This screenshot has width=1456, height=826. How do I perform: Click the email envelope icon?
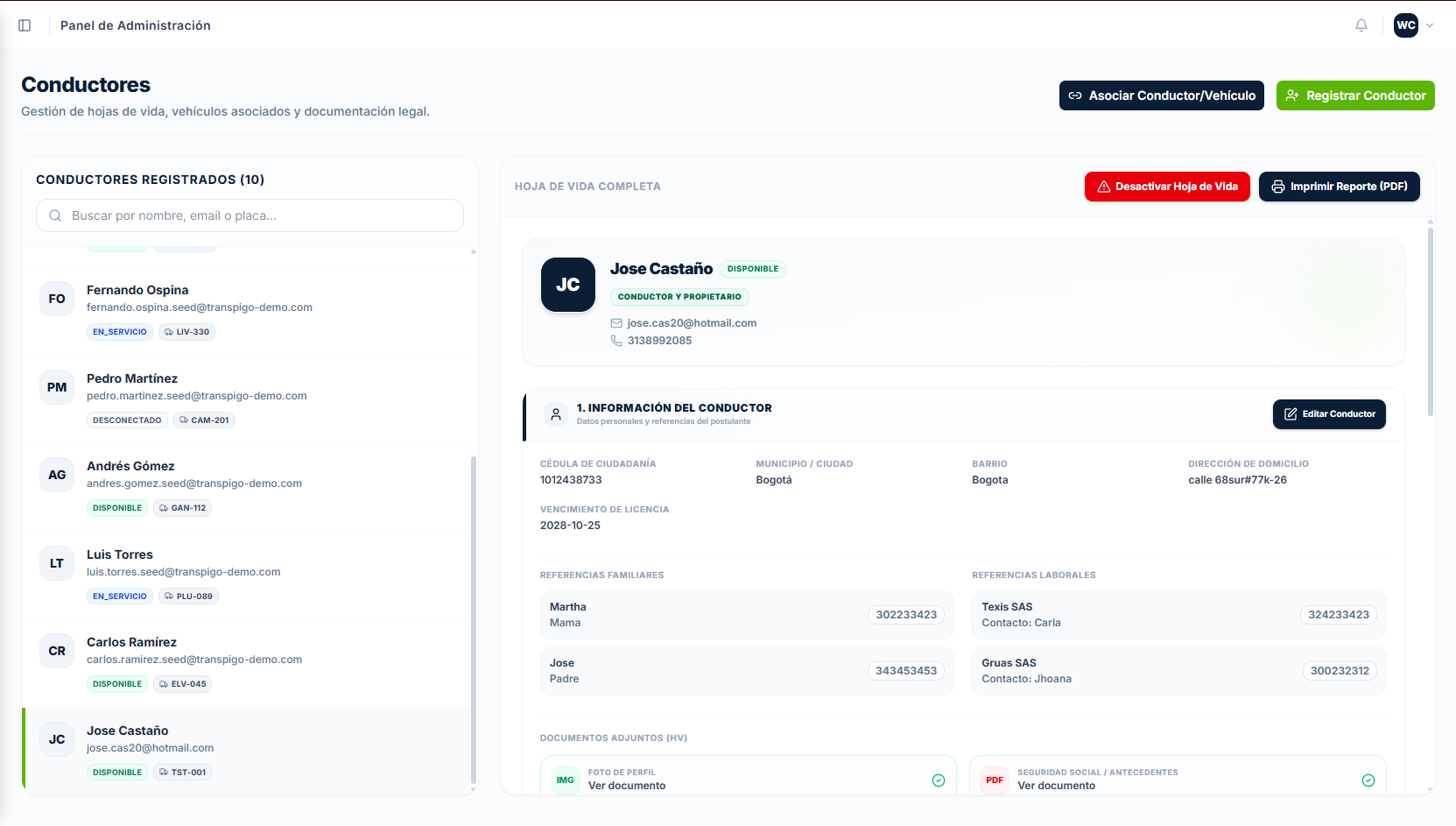[616, 323]
